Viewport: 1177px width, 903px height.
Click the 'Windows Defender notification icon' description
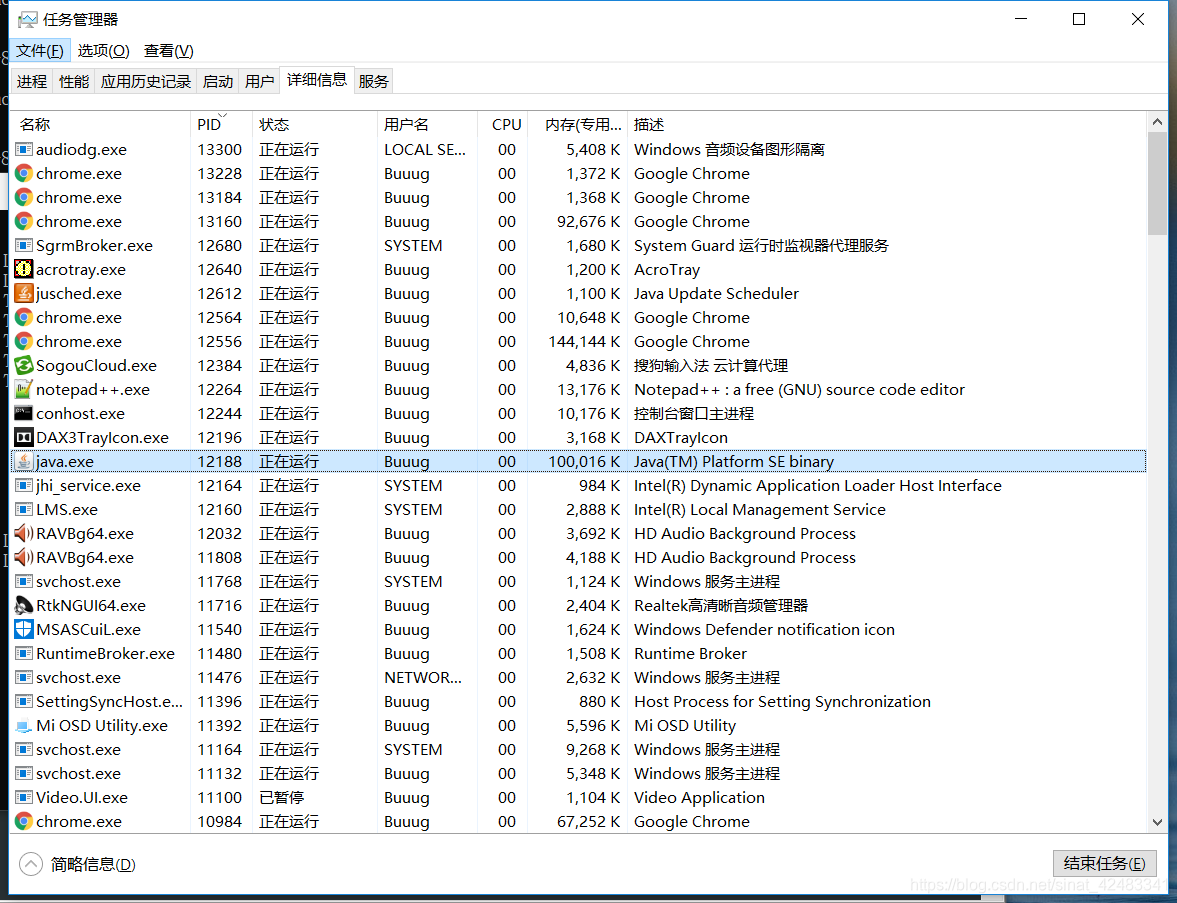(764, 630)
